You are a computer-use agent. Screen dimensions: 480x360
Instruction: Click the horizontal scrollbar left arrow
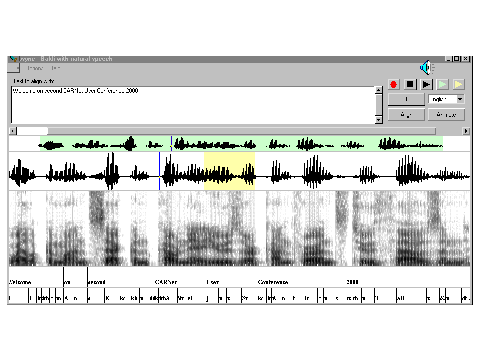12,131
